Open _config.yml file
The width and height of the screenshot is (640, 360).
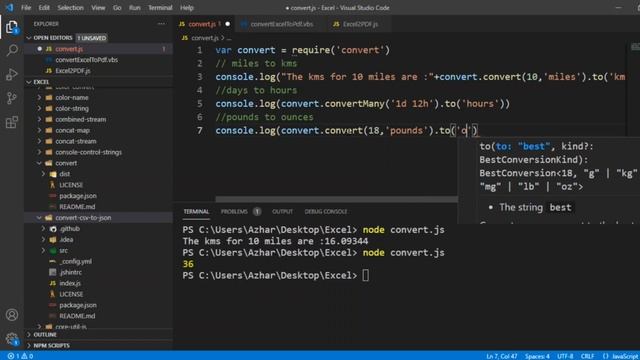pos(98,262)
